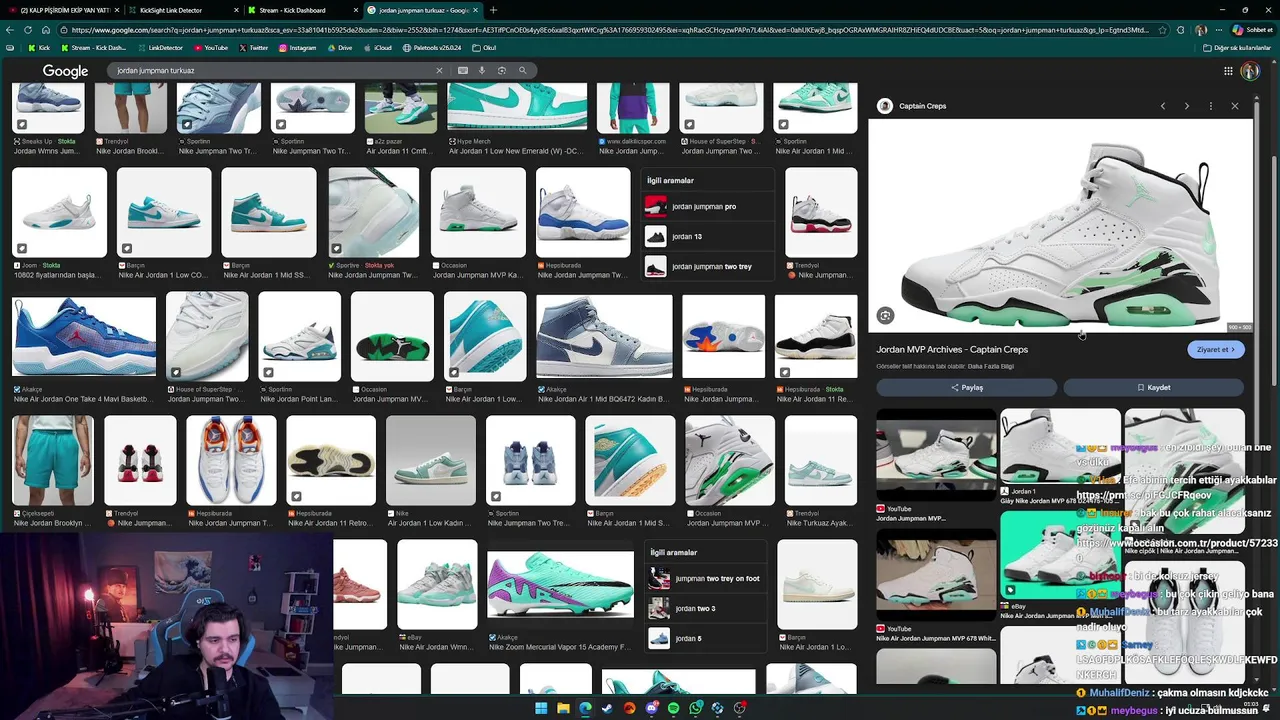Open Google account avatar at page top

tap(1250, 71)
